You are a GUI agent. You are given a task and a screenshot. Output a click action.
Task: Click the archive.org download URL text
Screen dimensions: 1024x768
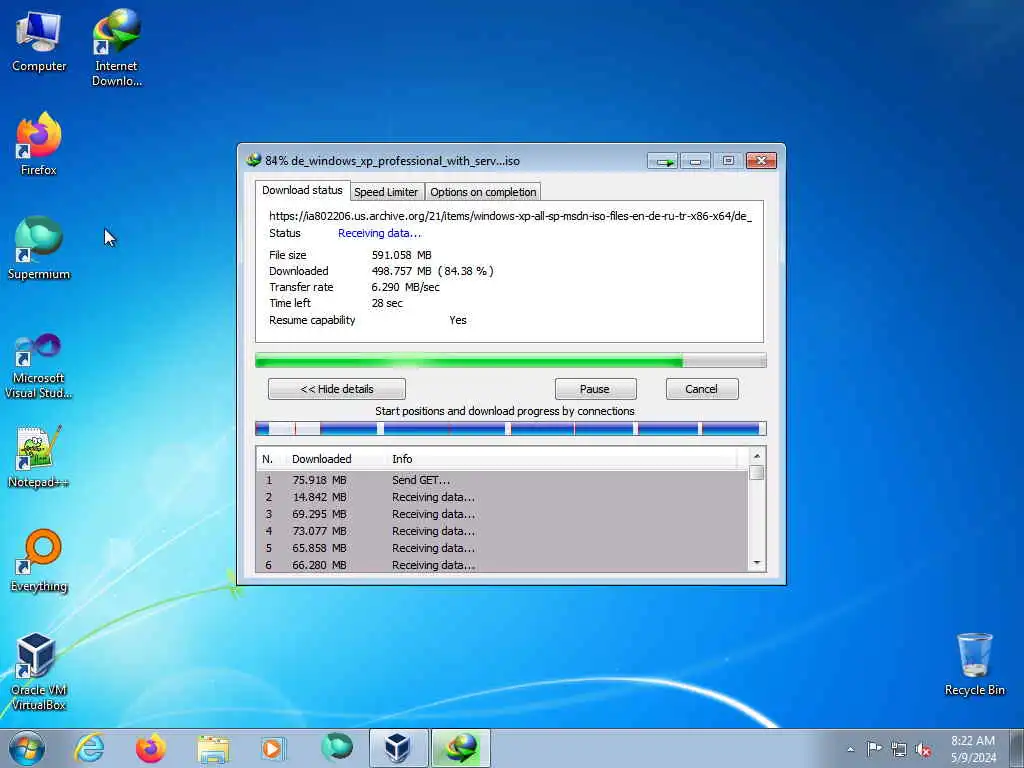point(510,216)
